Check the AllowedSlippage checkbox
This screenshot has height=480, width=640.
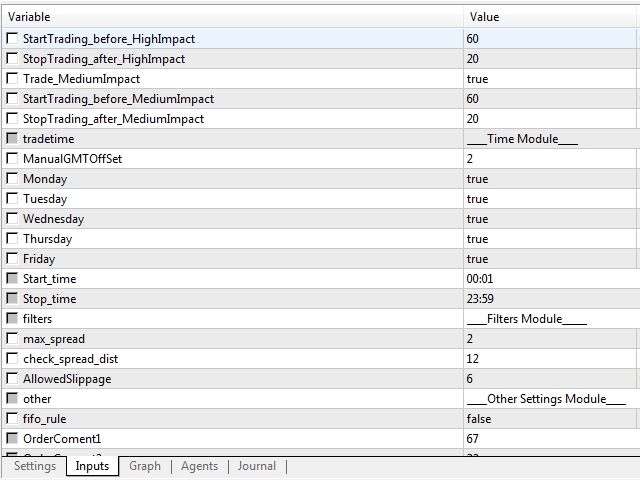point(12,379)
